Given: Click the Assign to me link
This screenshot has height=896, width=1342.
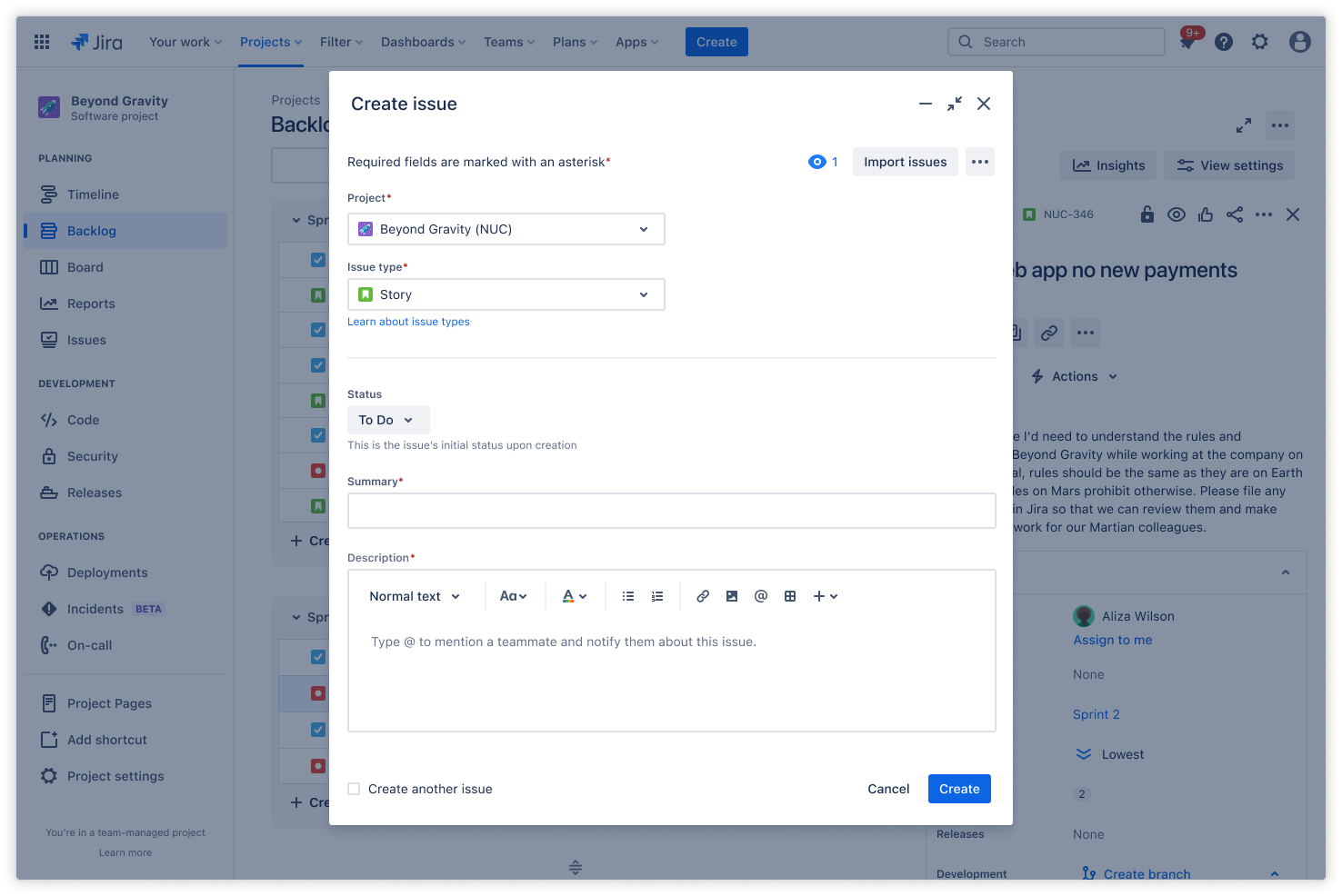Looking at the screenshot, I should [x=1112, y=640].
